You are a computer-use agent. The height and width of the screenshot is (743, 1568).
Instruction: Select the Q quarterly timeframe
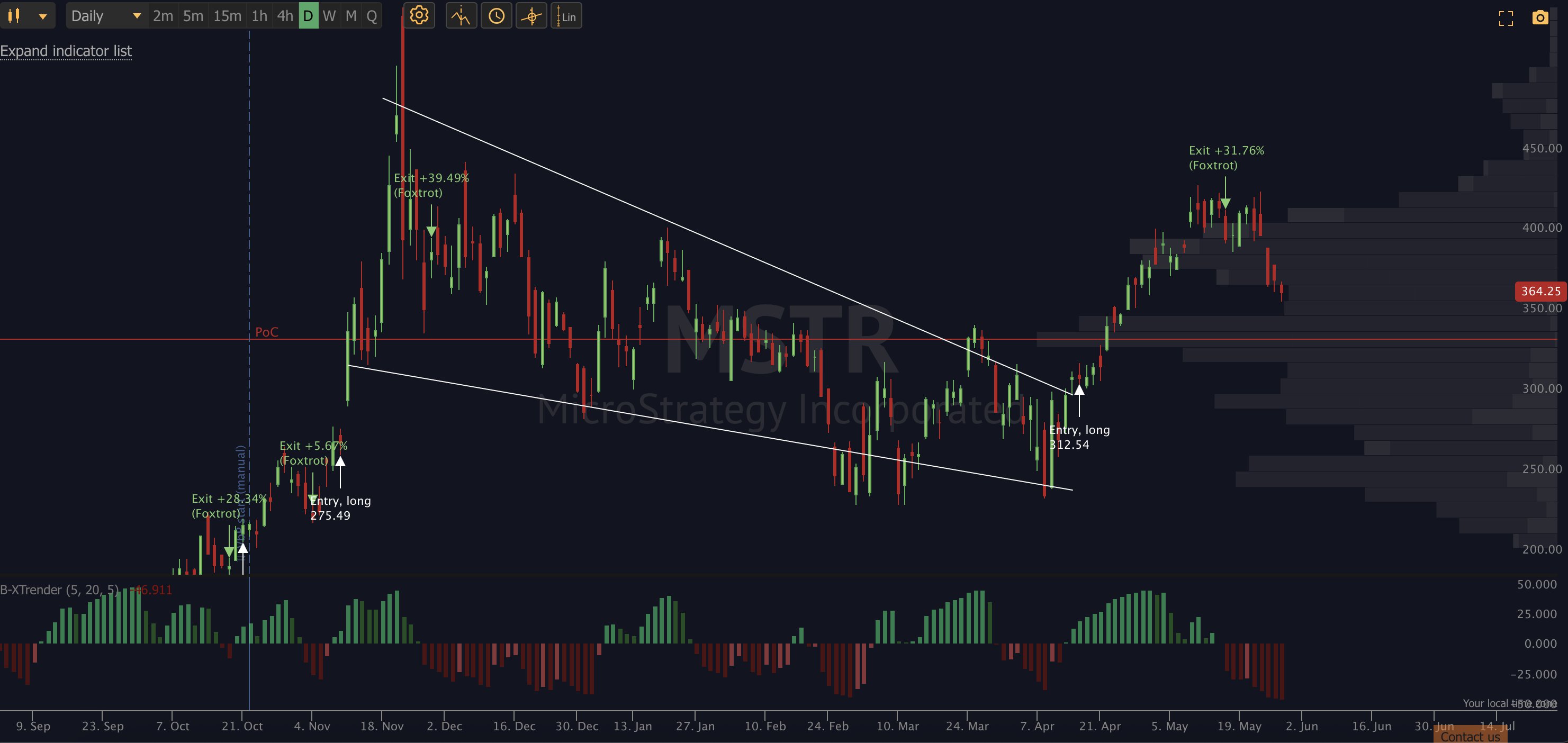(371, 16)
